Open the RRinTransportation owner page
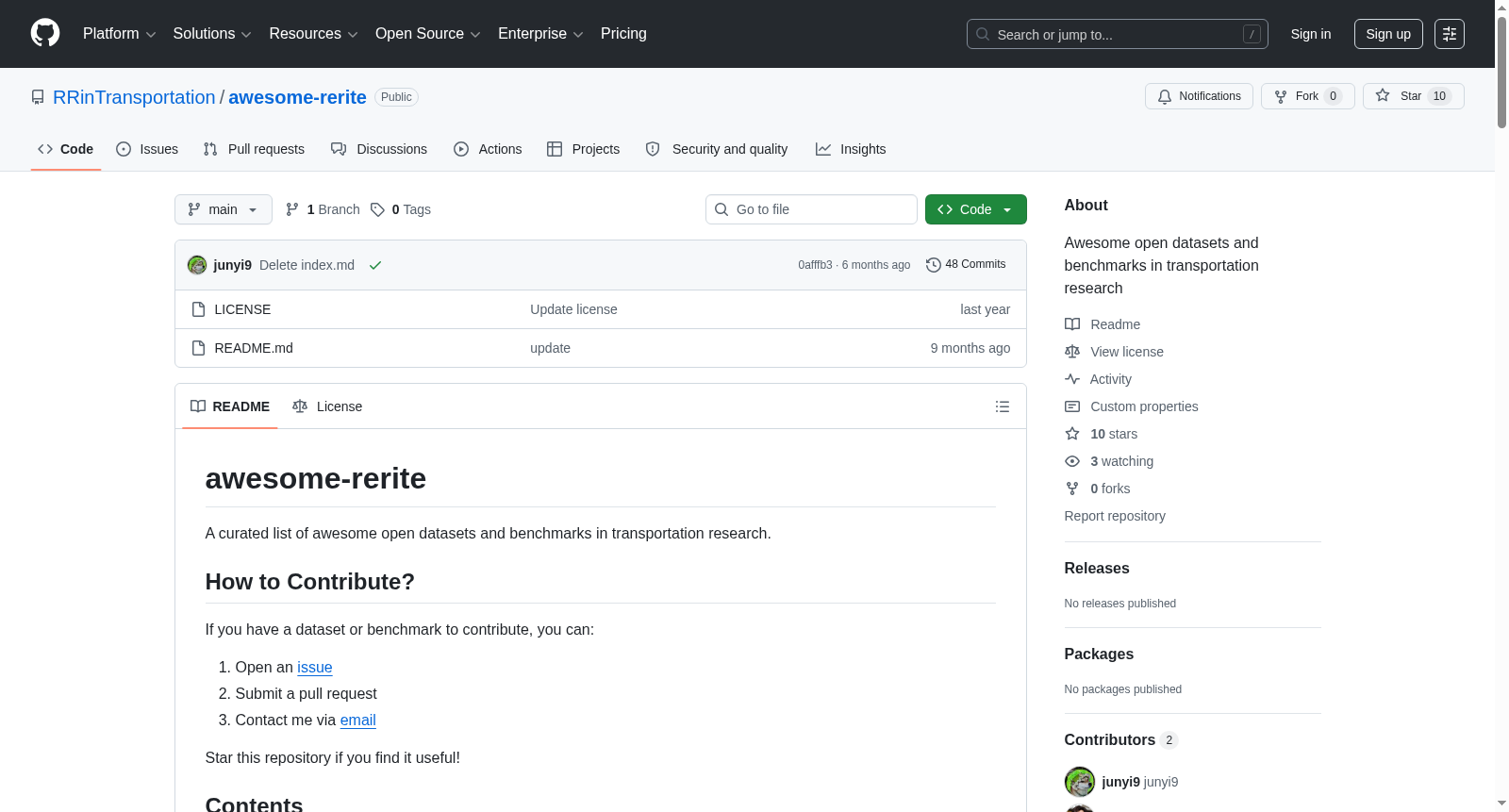 [134, 97]
